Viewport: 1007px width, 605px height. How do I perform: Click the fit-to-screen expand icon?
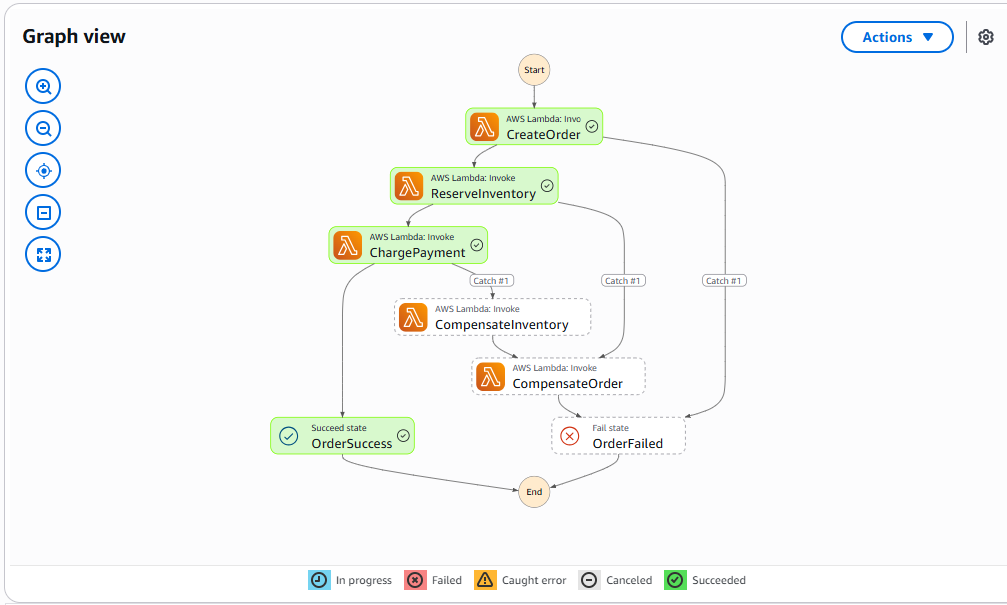pos(43,255)
